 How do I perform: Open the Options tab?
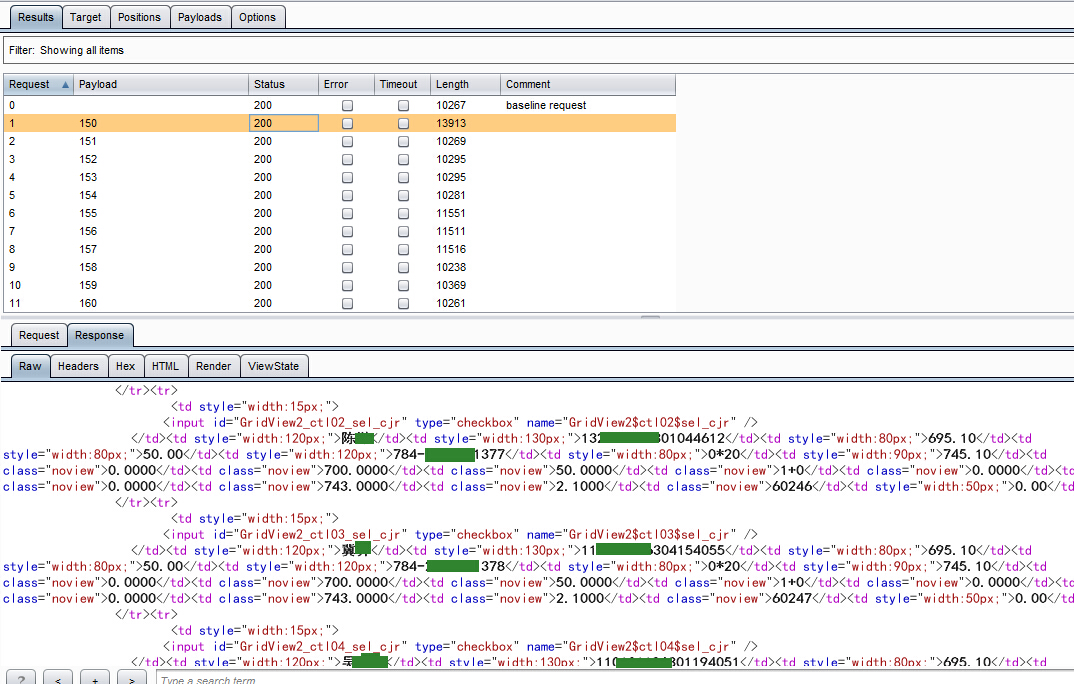258,17
